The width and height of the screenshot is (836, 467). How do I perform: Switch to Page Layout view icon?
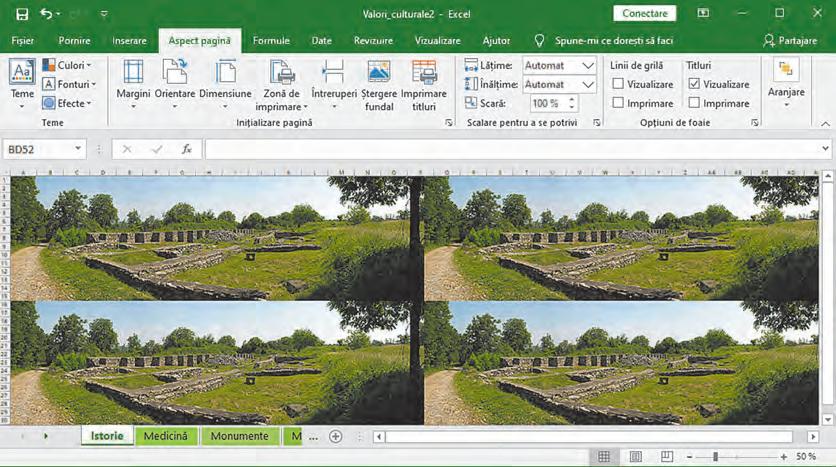click(636, 456)
